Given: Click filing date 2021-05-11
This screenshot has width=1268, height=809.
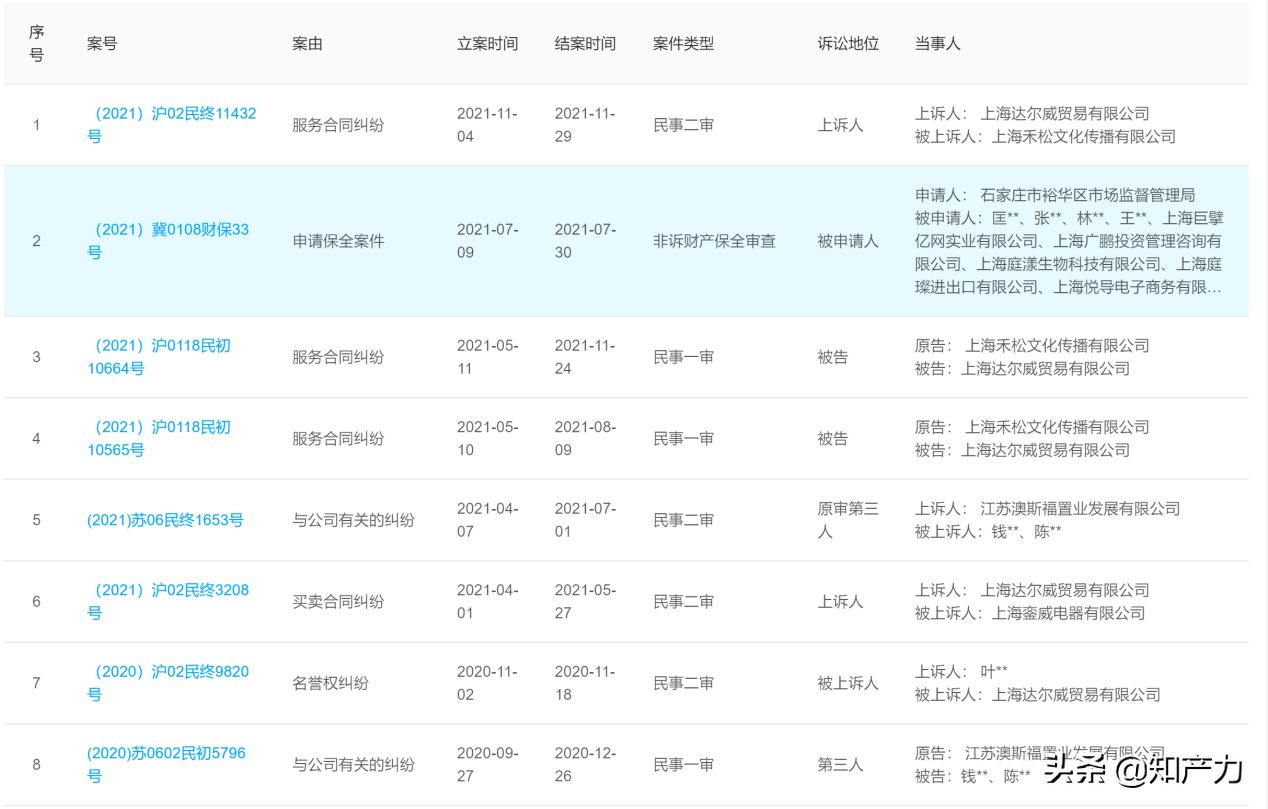Looking at the screenshot, I should tap(487, 357).
